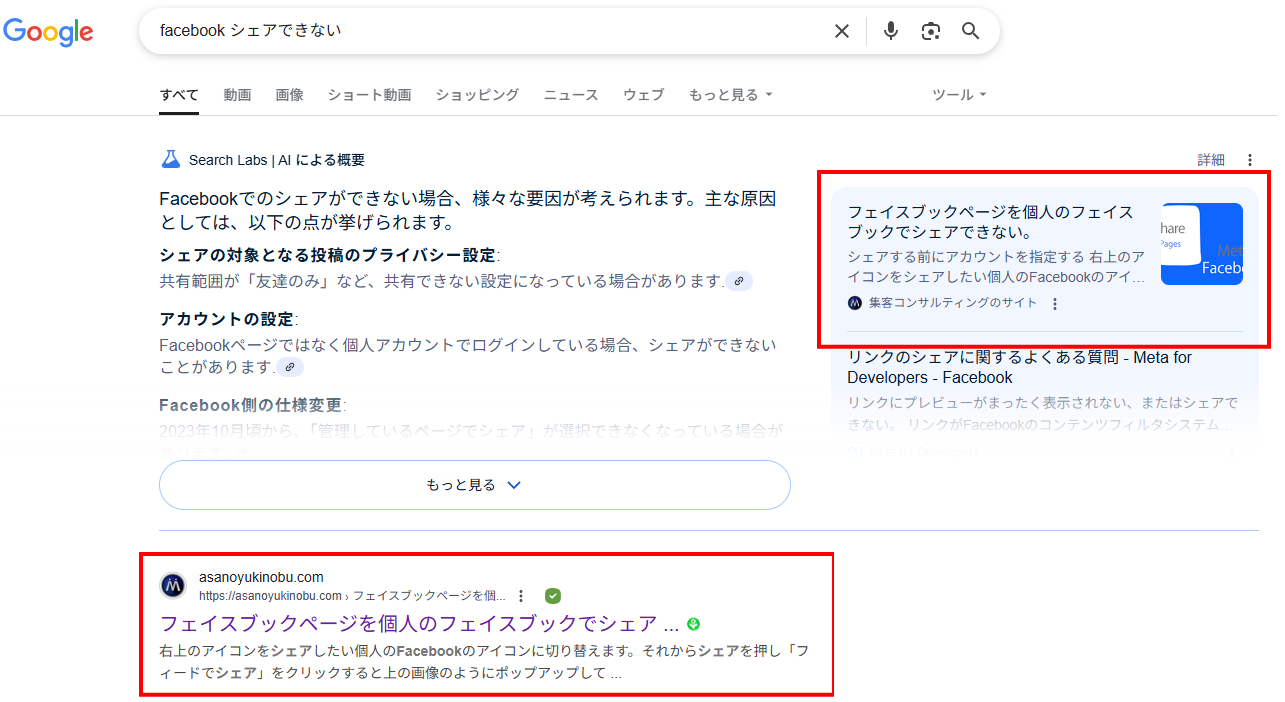
Task: Open Meta for Developers FAQ link
Action: tap(1019, 367)
